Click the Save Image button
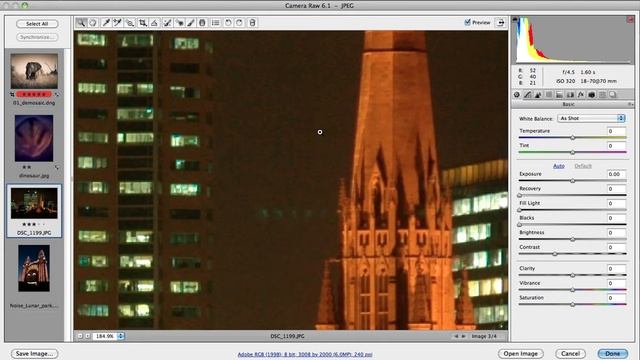This screenshot has height=360, width=640. pyautogui.click(x=34, y=354)
